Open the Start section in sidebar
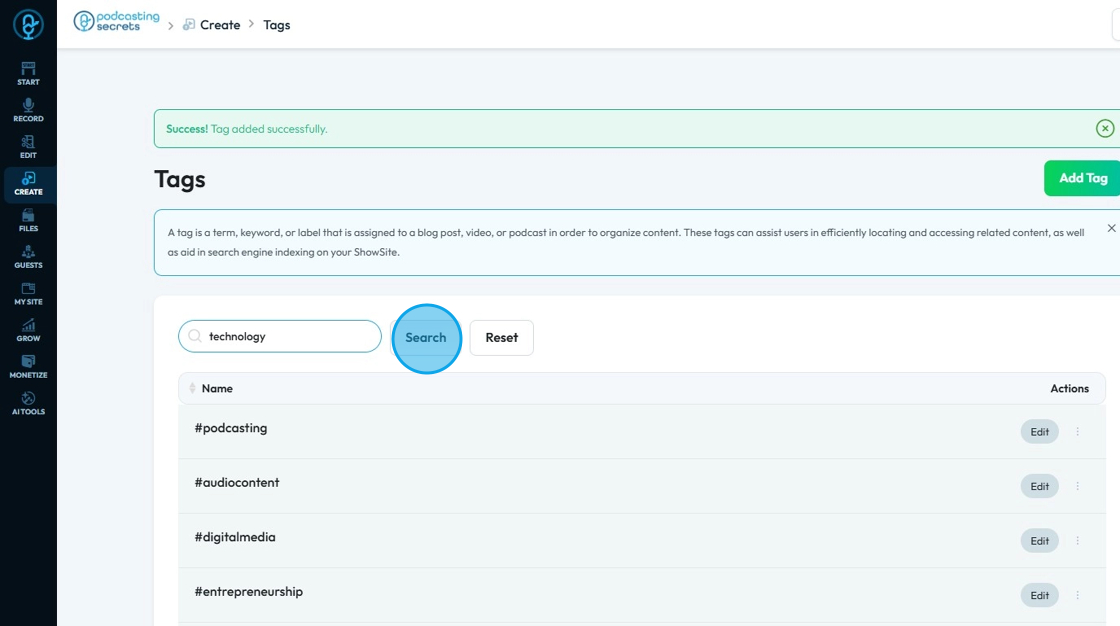Screen dimensions: 1120x626 click(x=28, y=73)
